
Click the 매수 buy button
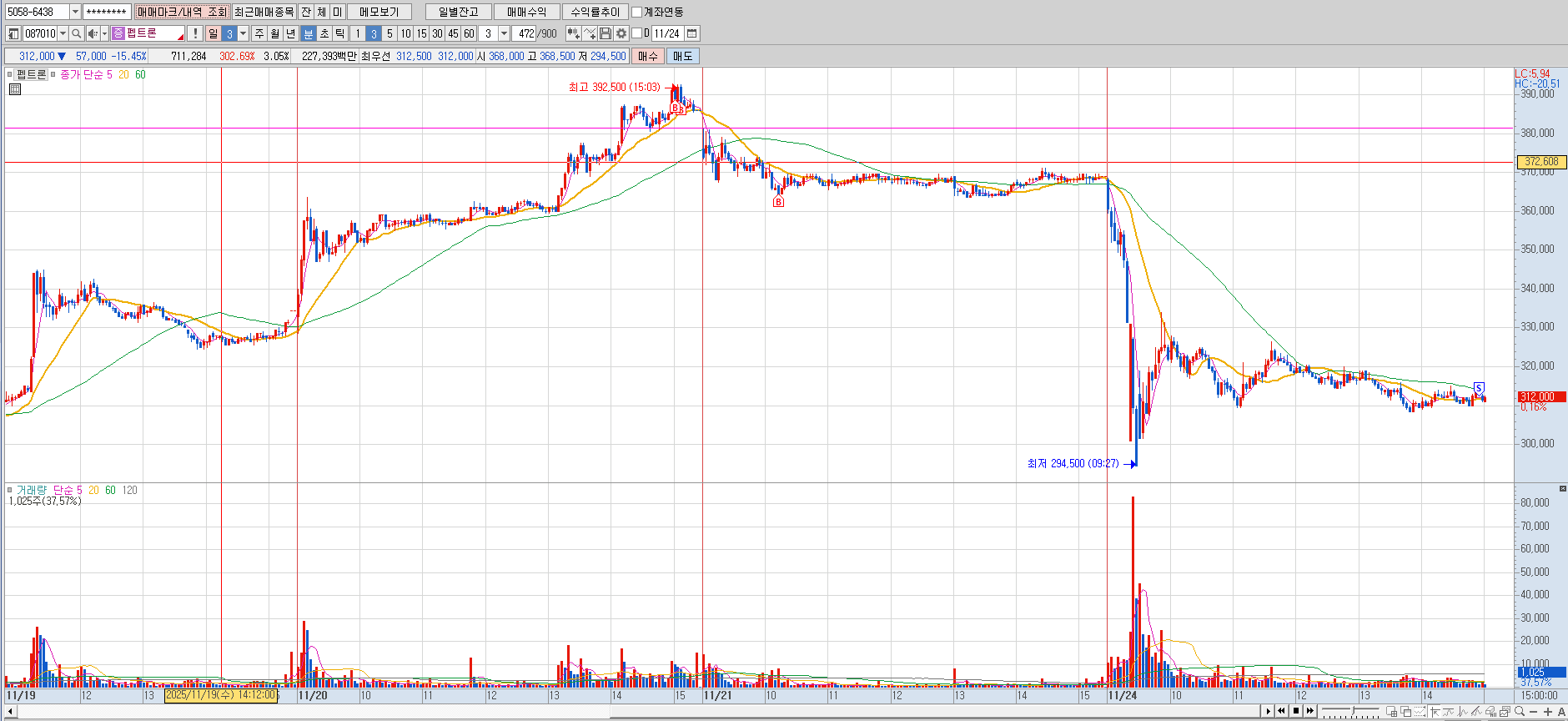648,56
